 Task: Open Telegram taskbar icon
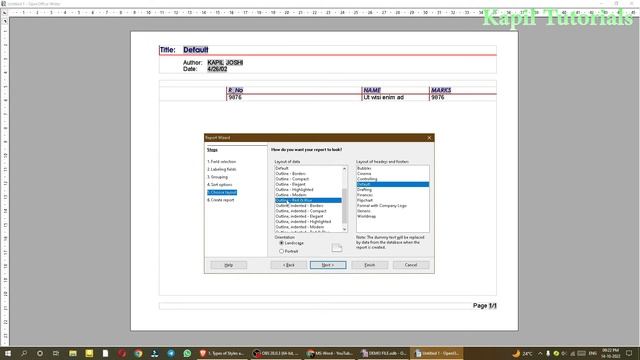pyautogui.click(x=171, y=353)
